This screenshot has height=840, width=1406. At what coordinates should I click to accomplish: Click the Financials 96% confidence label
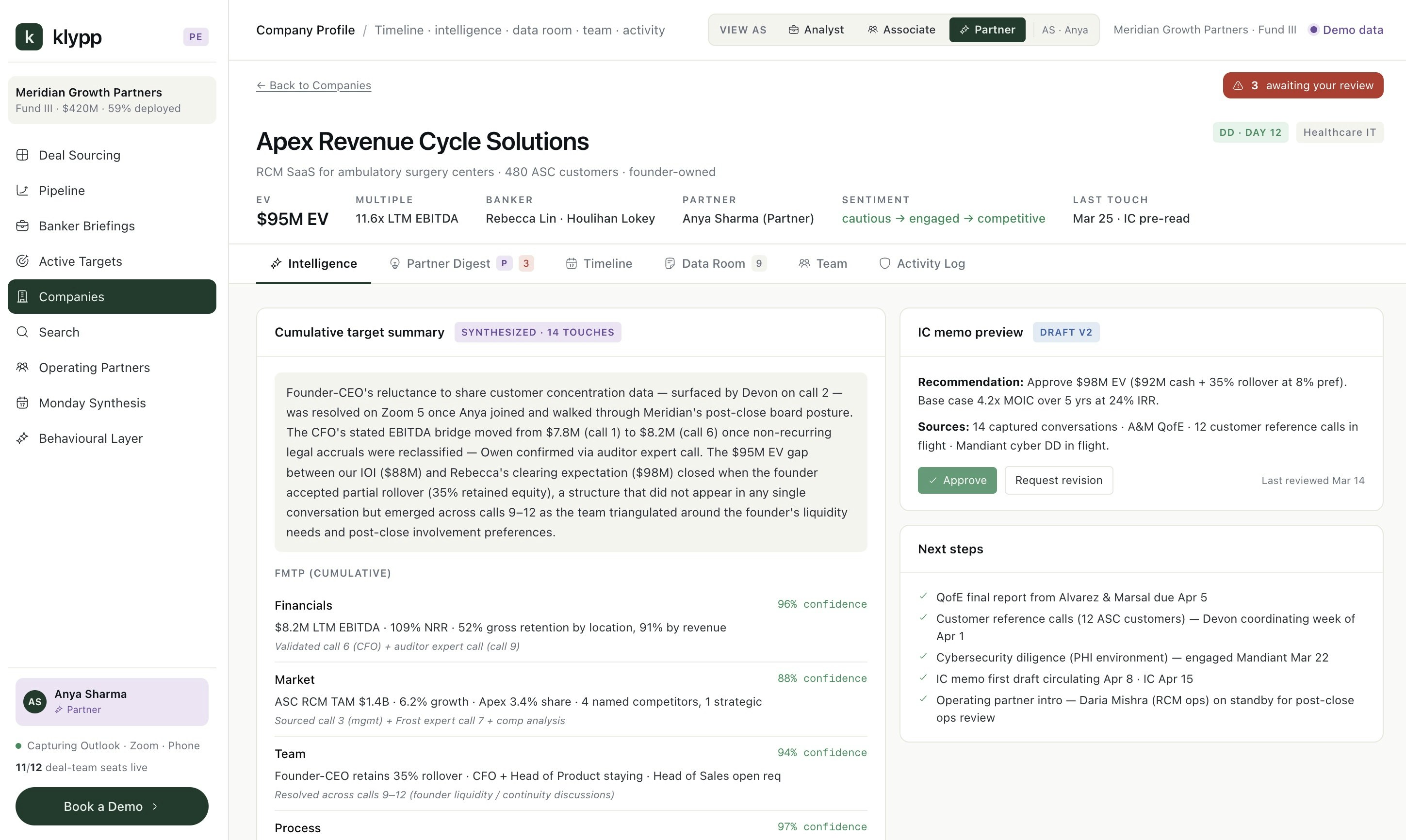(x=822, y=604)
